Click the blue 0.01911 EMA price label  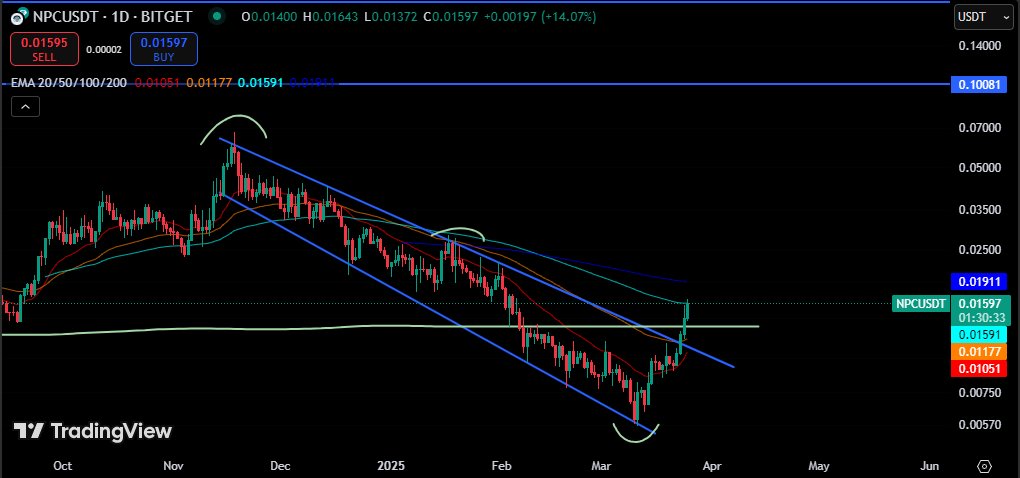979,282
